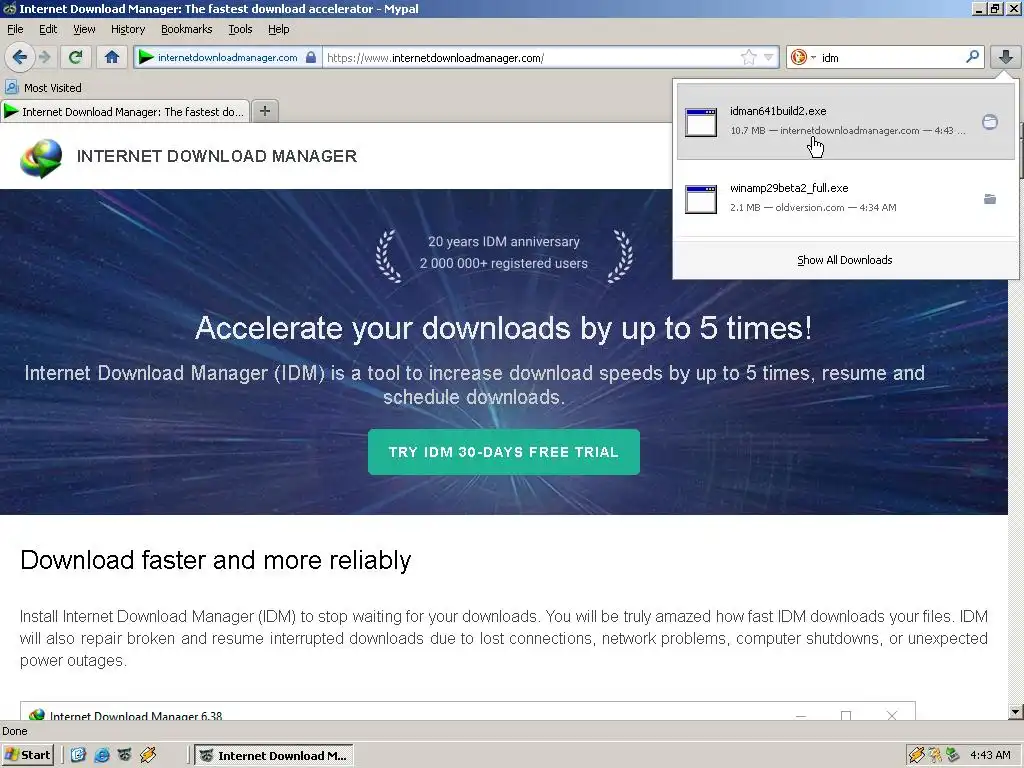The image size is (1024, 768).
Task: Reload the current page
Action: [x=75, y=57]
